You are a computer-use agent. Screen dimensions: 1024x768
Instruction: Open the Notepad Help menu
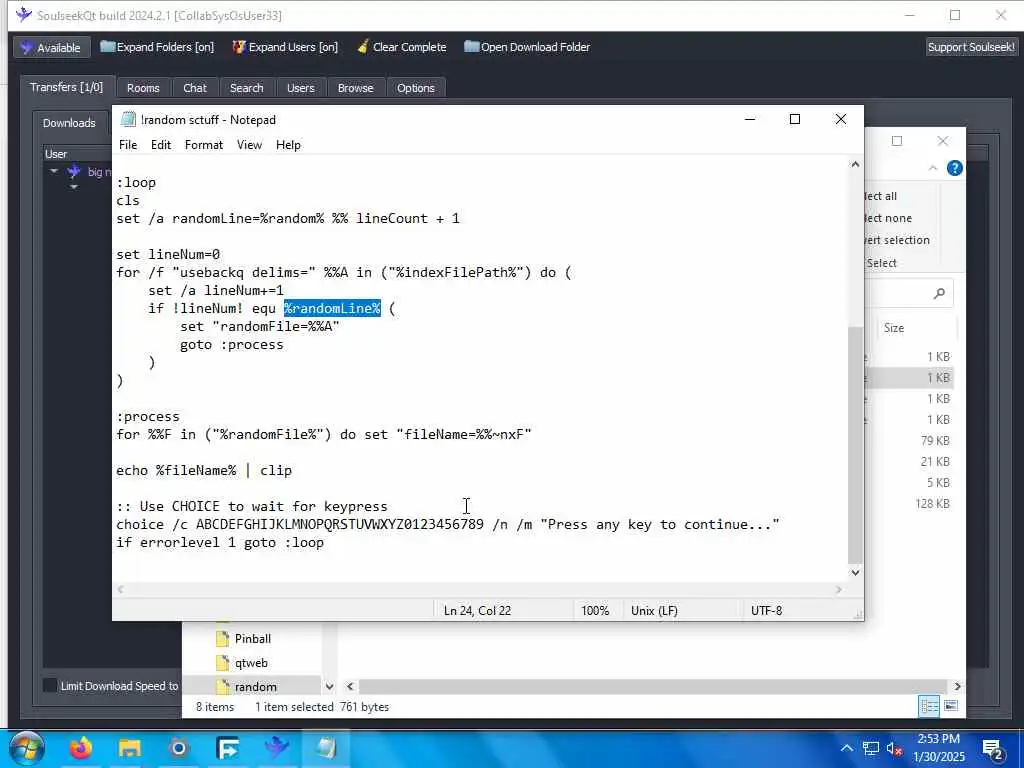tap(288, 144)
